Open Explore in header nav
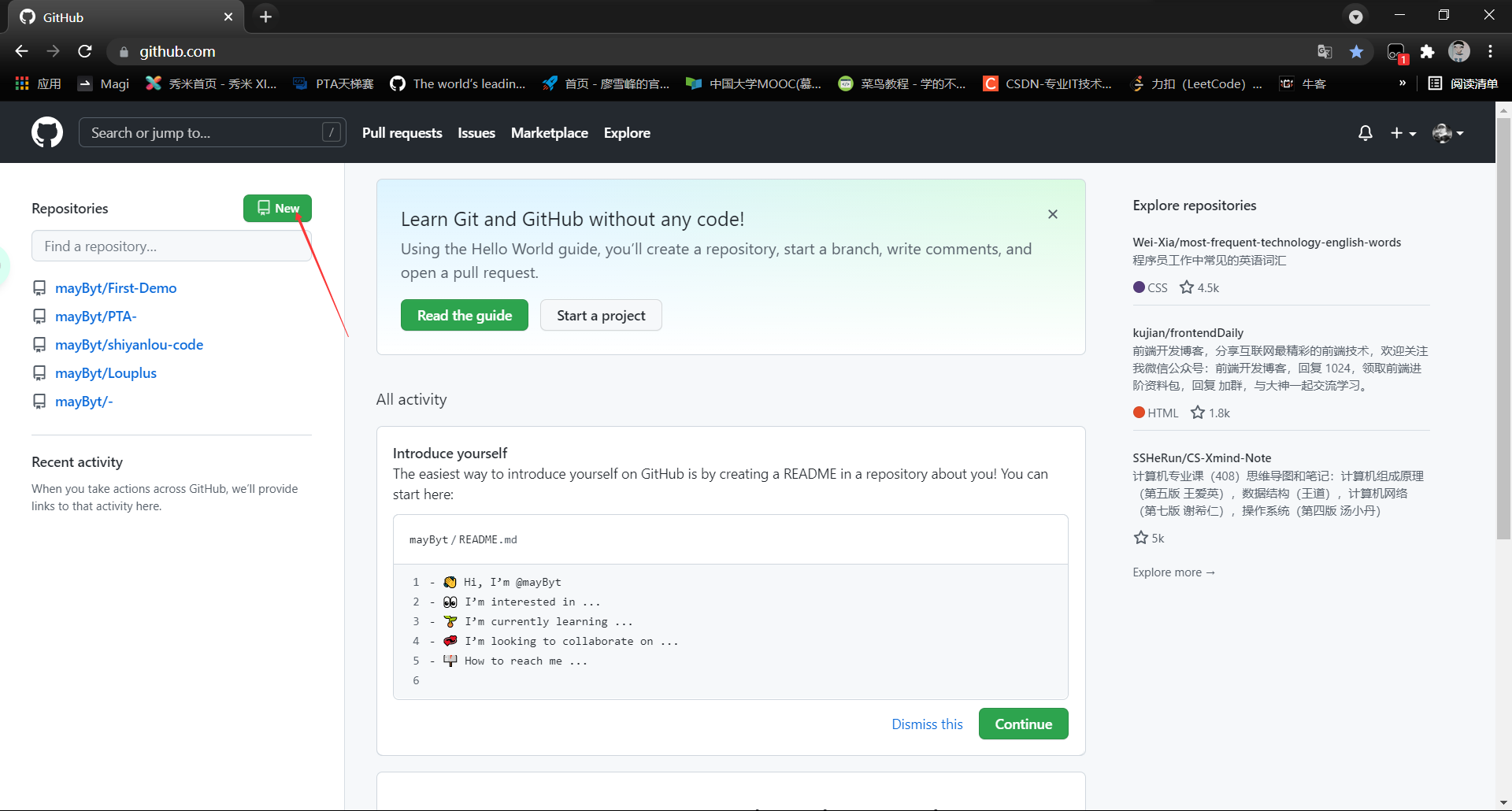Image resolution: width=1512 pixels, height=811 pixels. pyautogui.click(x=627, y=133)
